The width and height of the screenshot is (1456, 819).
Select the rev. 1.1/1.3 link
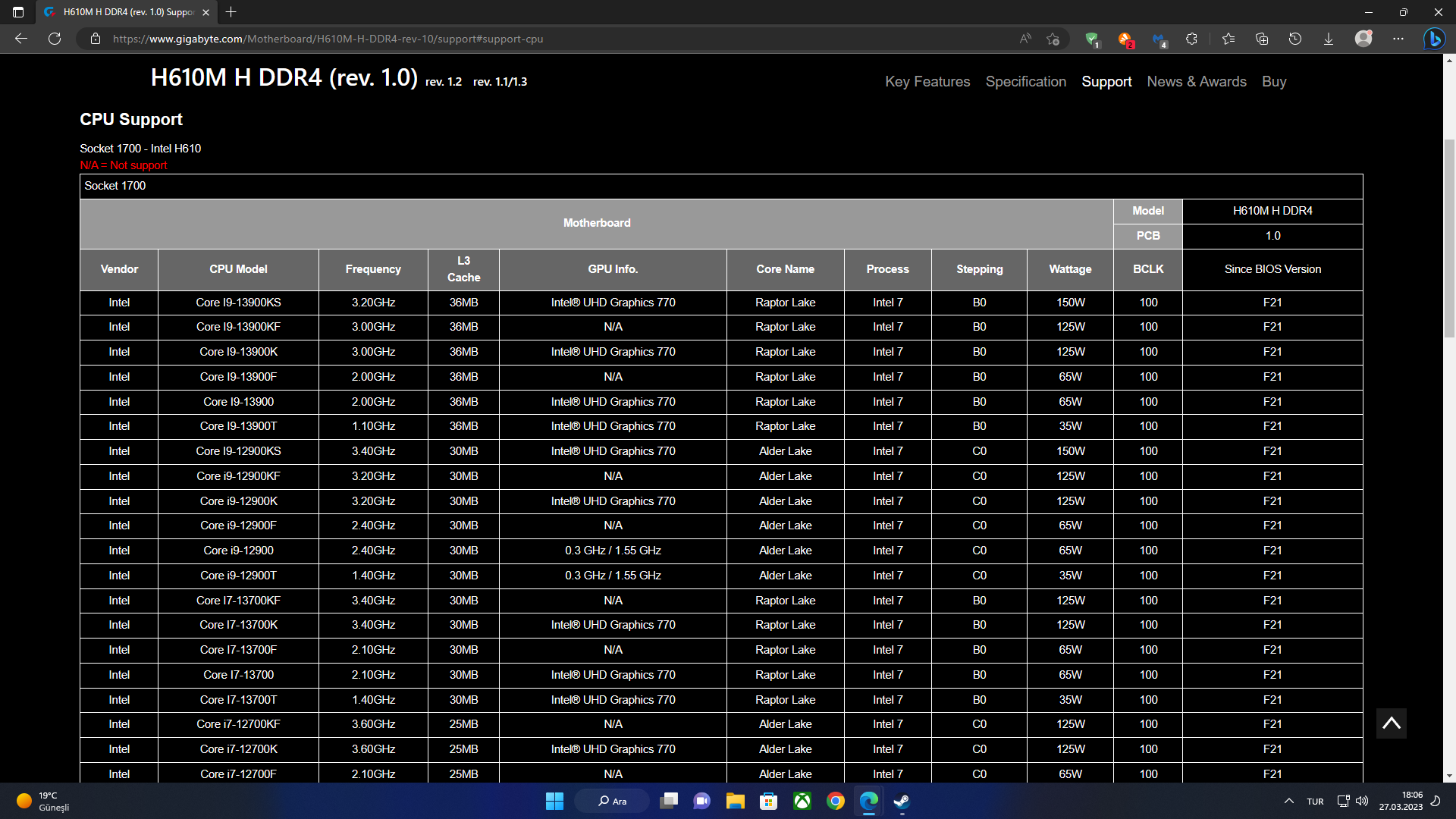[x=500, y=82]
